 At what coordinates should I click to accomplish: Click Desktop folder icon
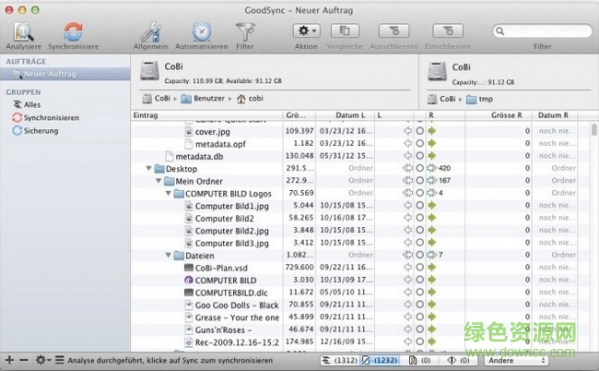(159, 168)
